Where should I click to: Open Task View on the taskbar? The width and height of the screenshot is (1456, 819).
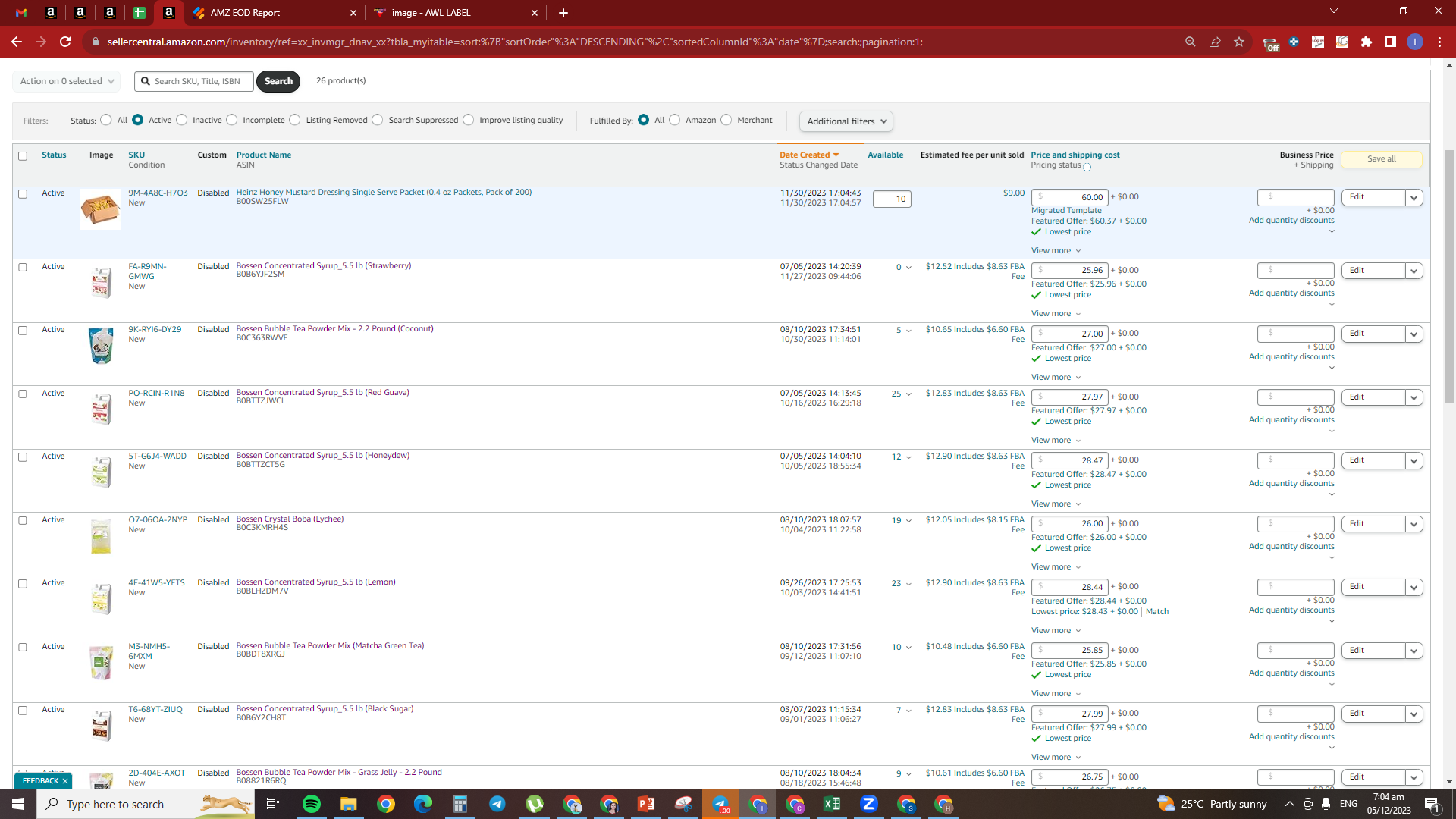[273, 804]
